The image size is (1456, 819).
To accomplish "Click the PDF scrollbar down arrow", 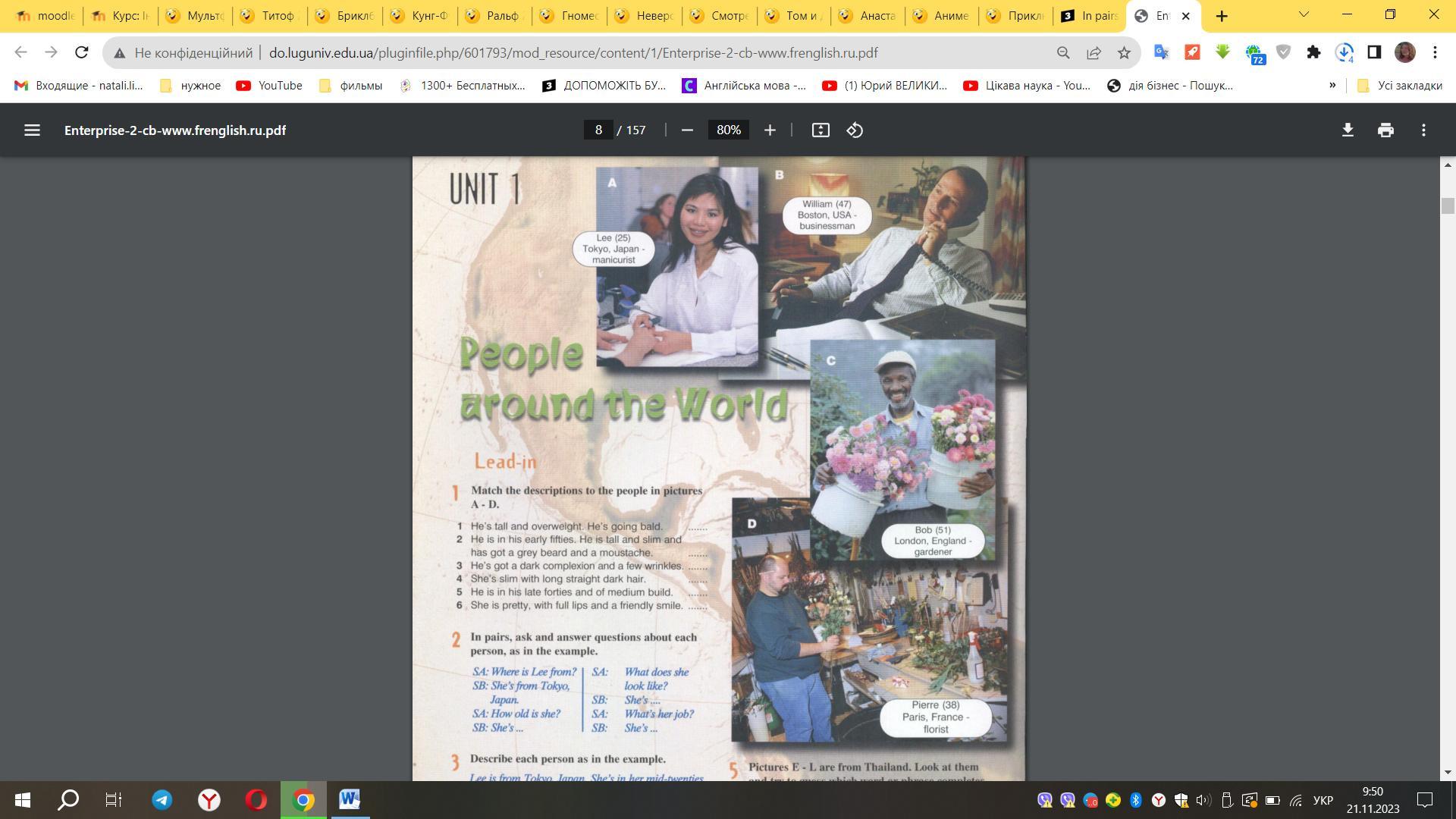I will pyautogui.click(x=1448, y=773).
